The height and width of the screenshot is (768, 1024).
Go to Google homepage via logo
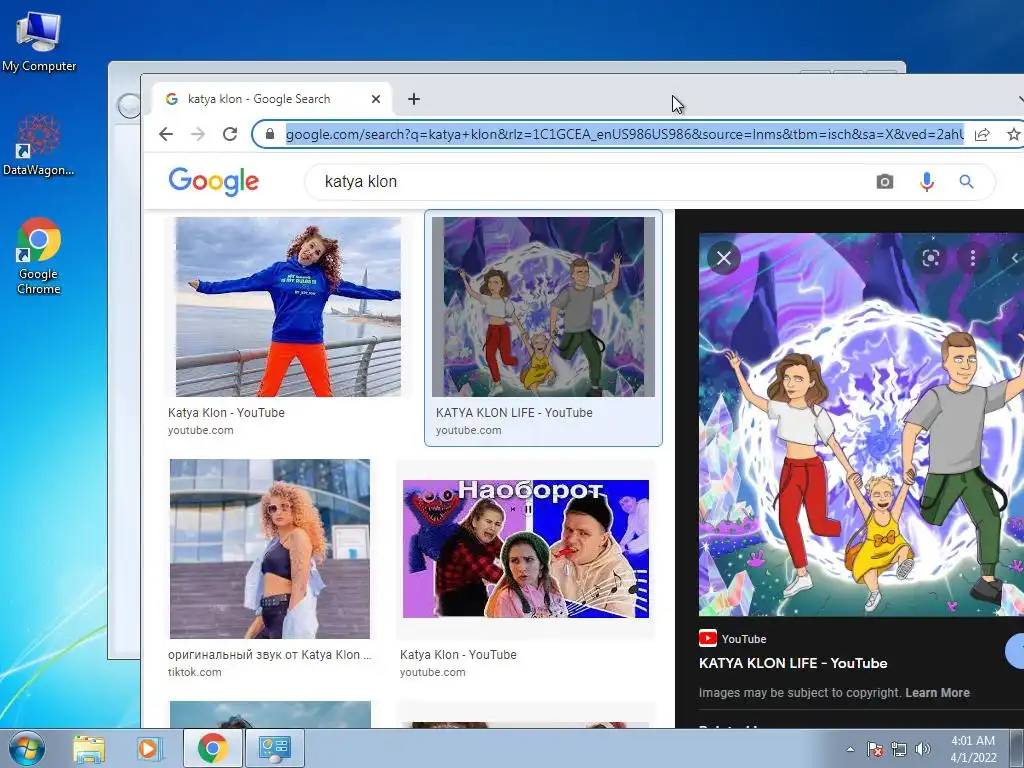(214, 182)
